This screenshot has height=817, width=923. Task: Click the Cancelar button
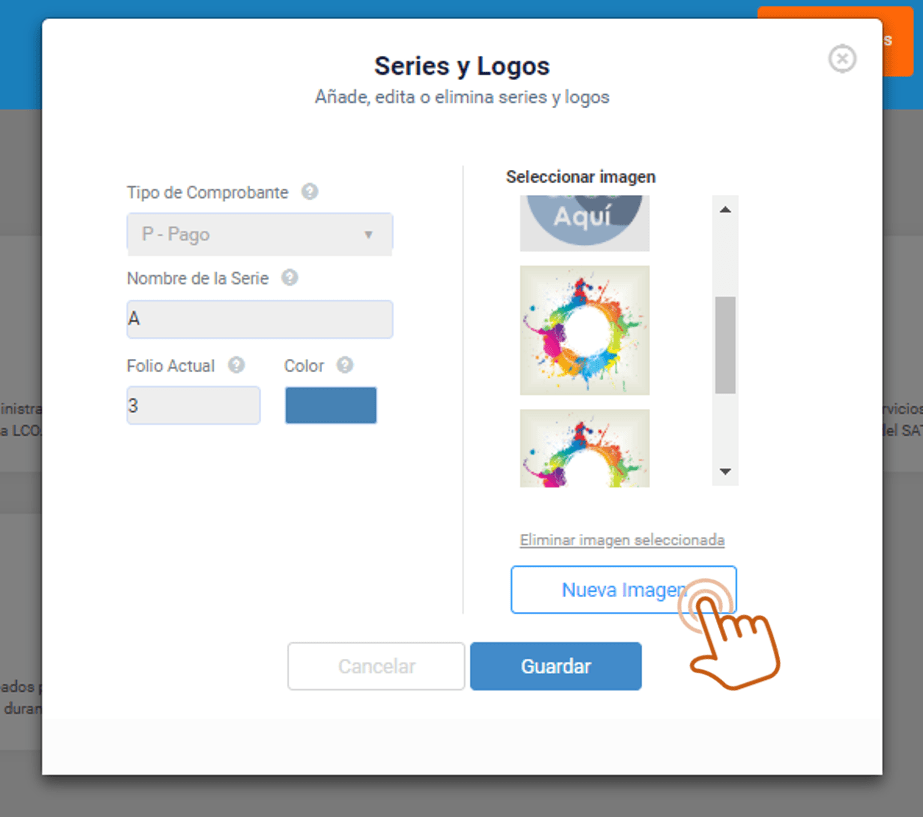click(376, 666)
